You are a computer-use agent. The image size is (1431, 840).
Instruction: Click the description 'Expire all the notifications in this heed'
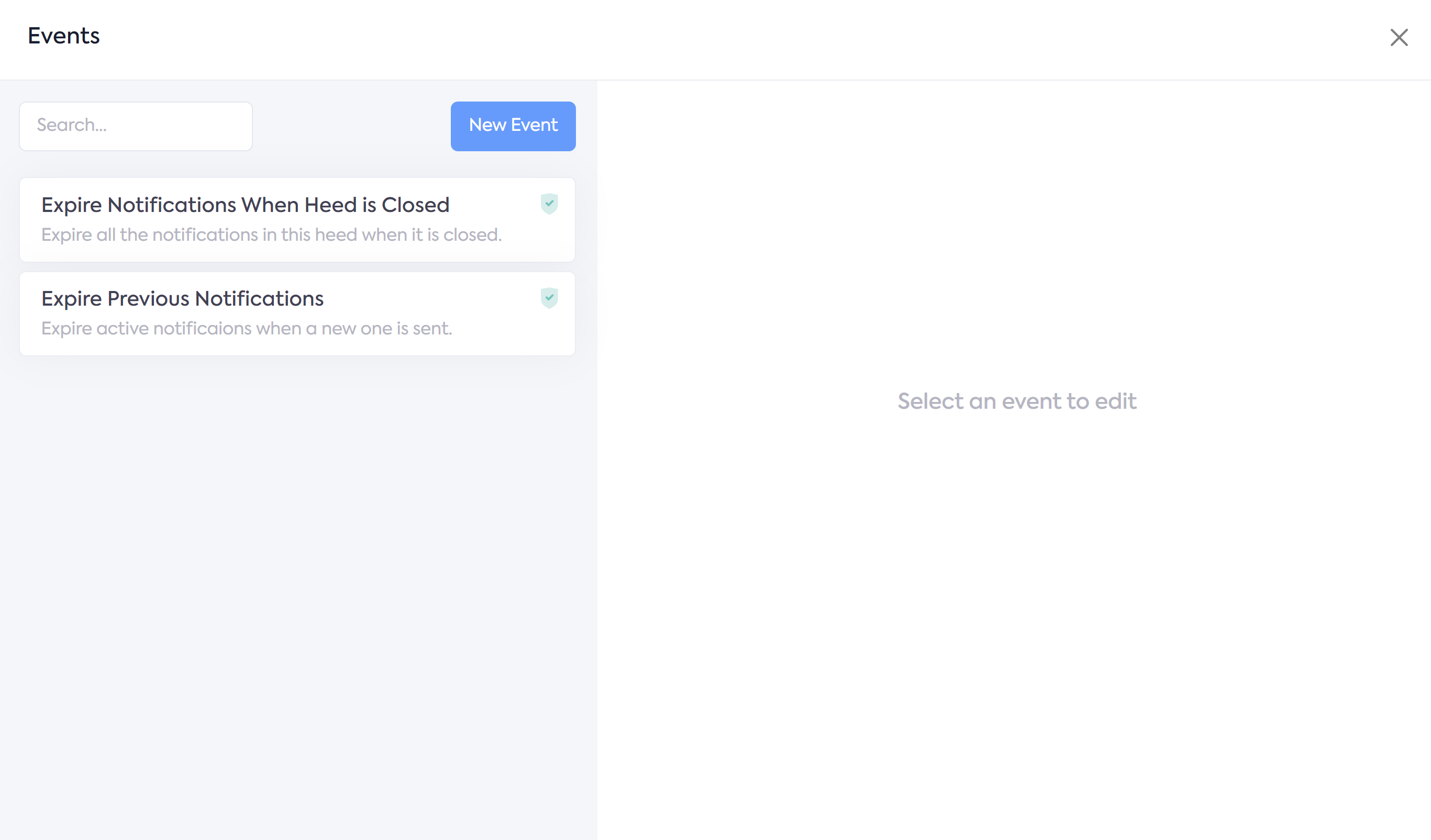coord(271,235)
